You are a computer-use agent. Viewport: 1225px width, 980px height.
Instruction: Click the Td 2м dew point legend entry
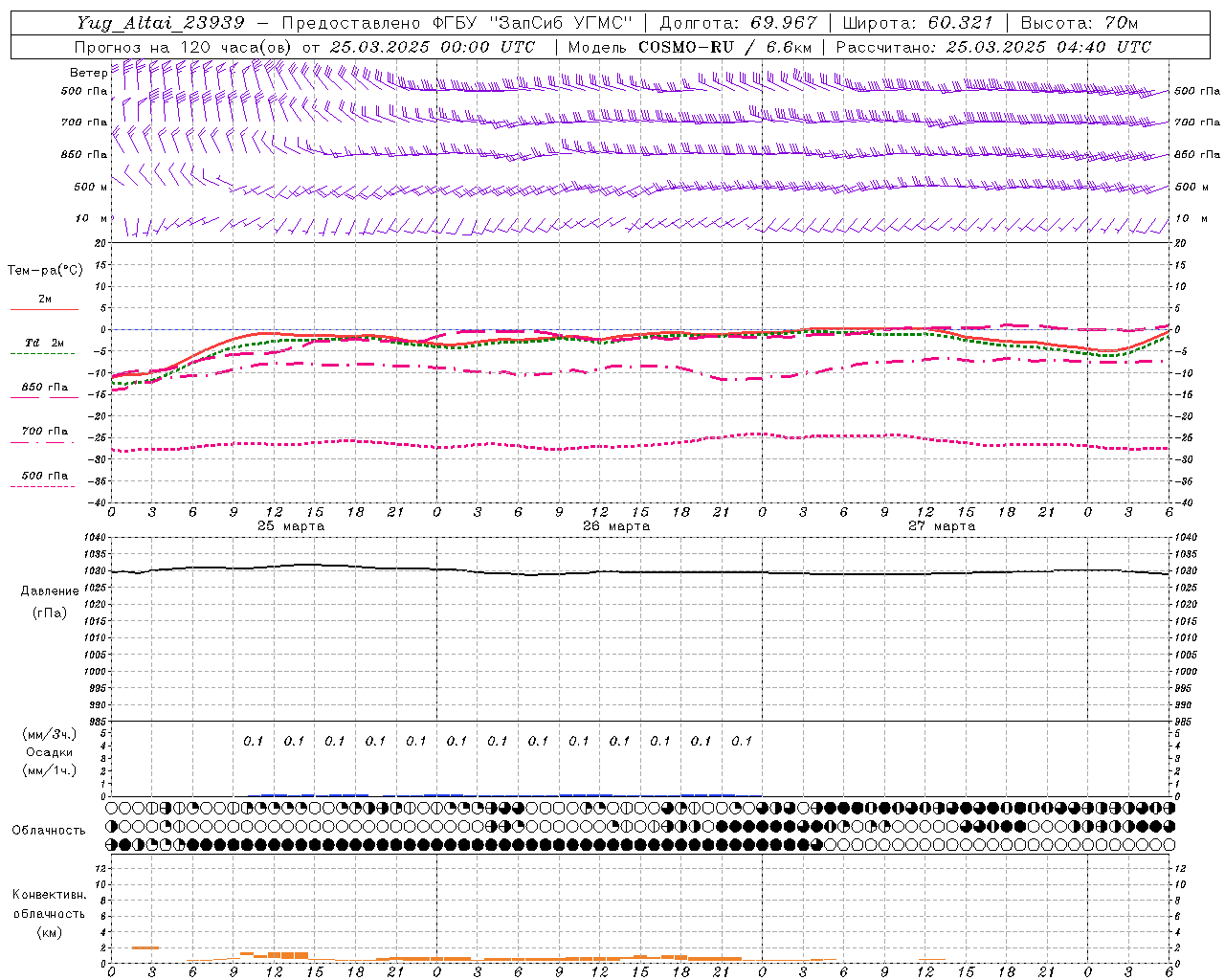(x=45, y=343)
